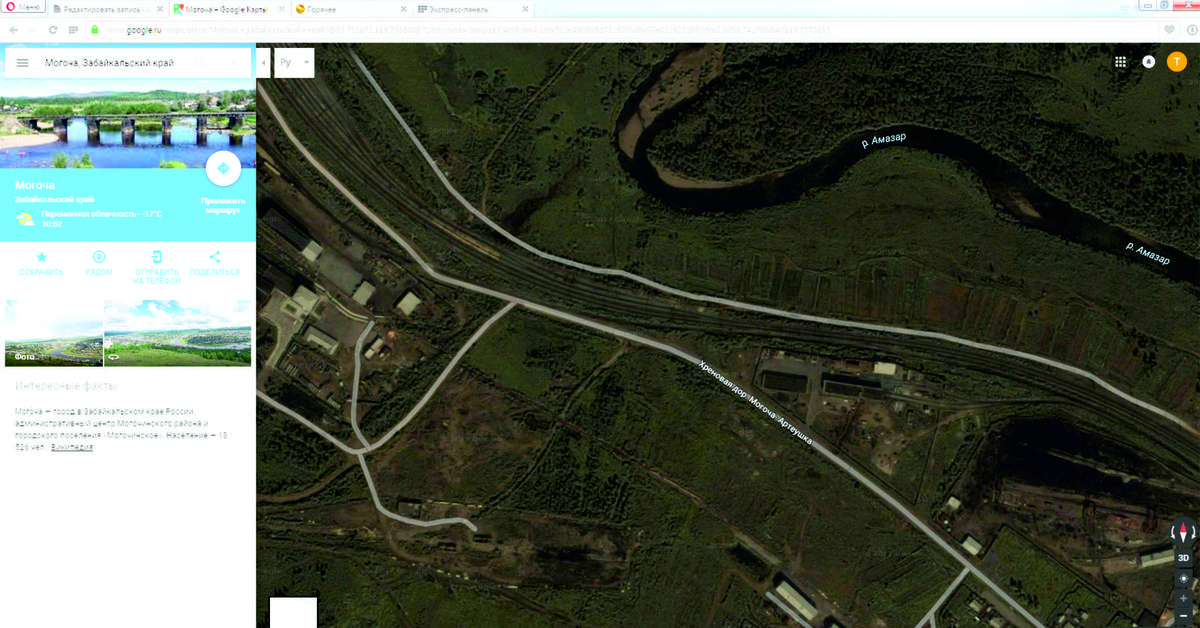Toggle map layer using bottom-left square
Screen dimensions: 1200x628
coord(293,612)
